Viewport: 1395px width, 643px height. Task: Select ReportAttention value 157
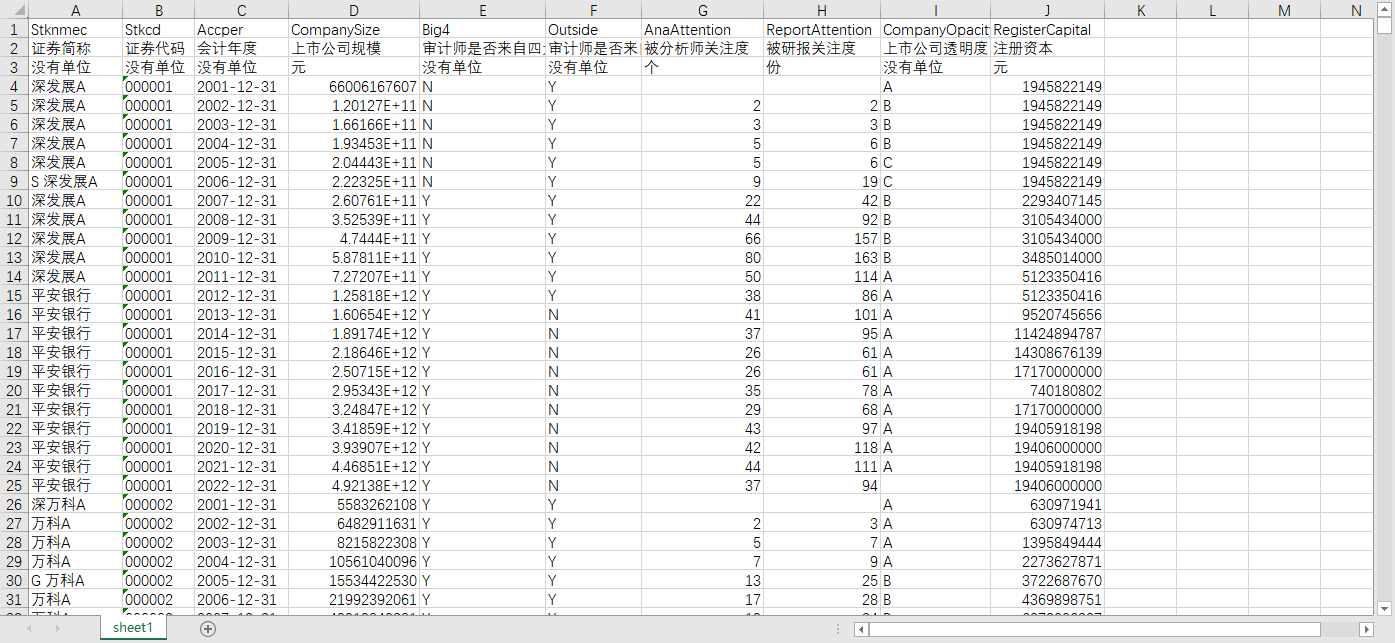click(x=822, y=239)
